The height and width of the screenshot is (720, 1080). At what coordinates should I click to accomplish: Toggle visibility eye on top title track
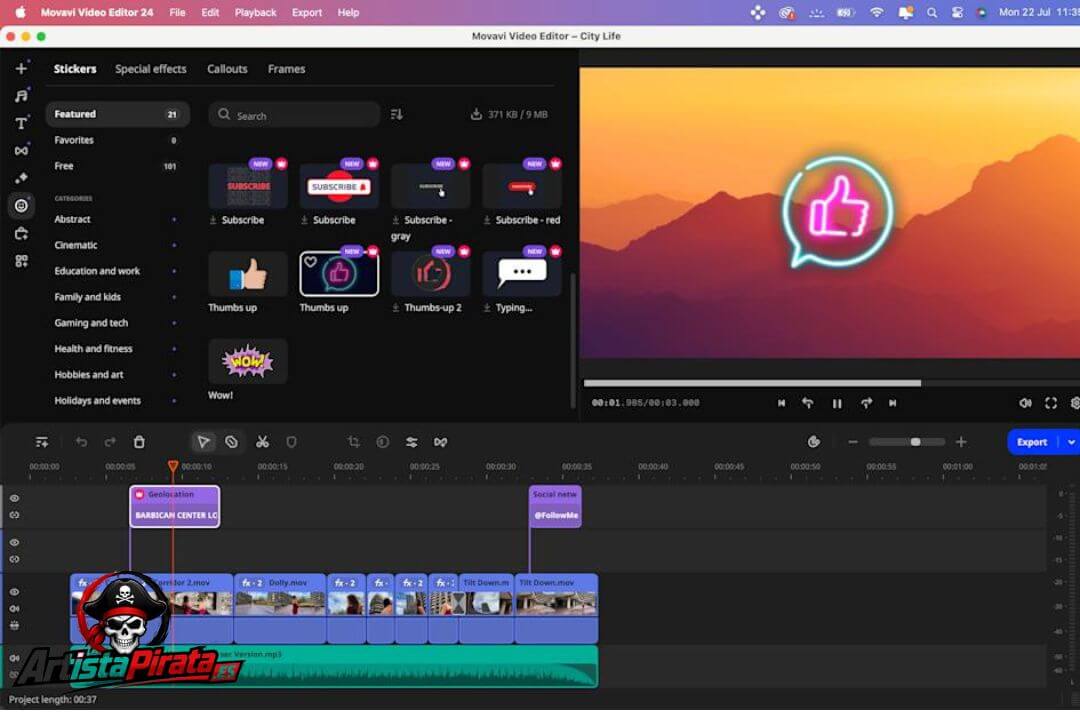(14, 498)
